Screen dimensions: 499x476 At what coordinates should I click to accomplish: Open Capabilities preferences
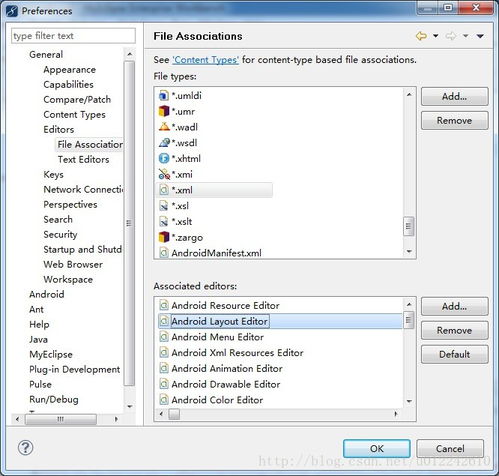(68, 84)
